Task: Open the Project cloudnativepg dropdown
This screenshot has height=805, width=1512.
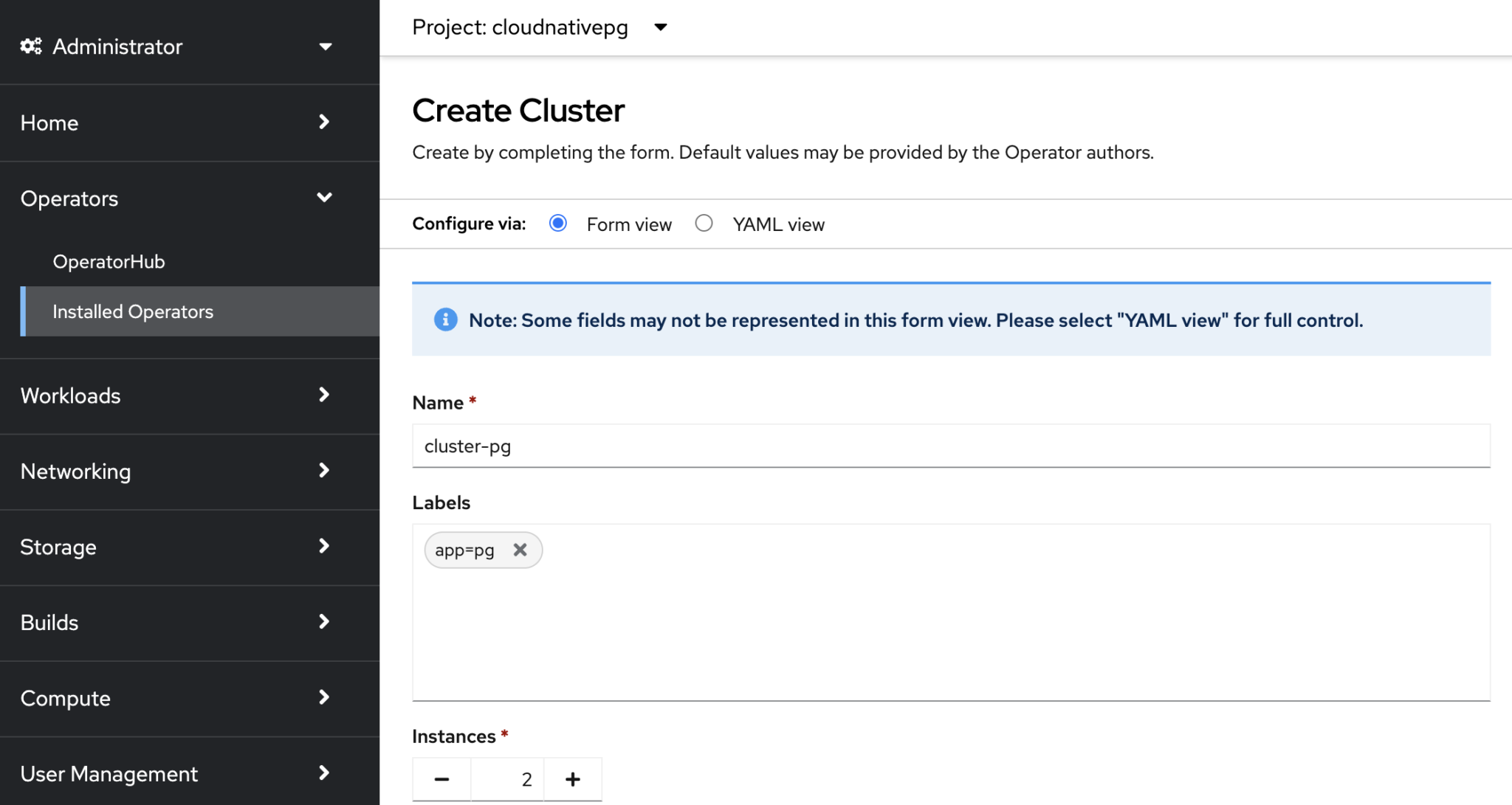Action: tap(661, 27)
